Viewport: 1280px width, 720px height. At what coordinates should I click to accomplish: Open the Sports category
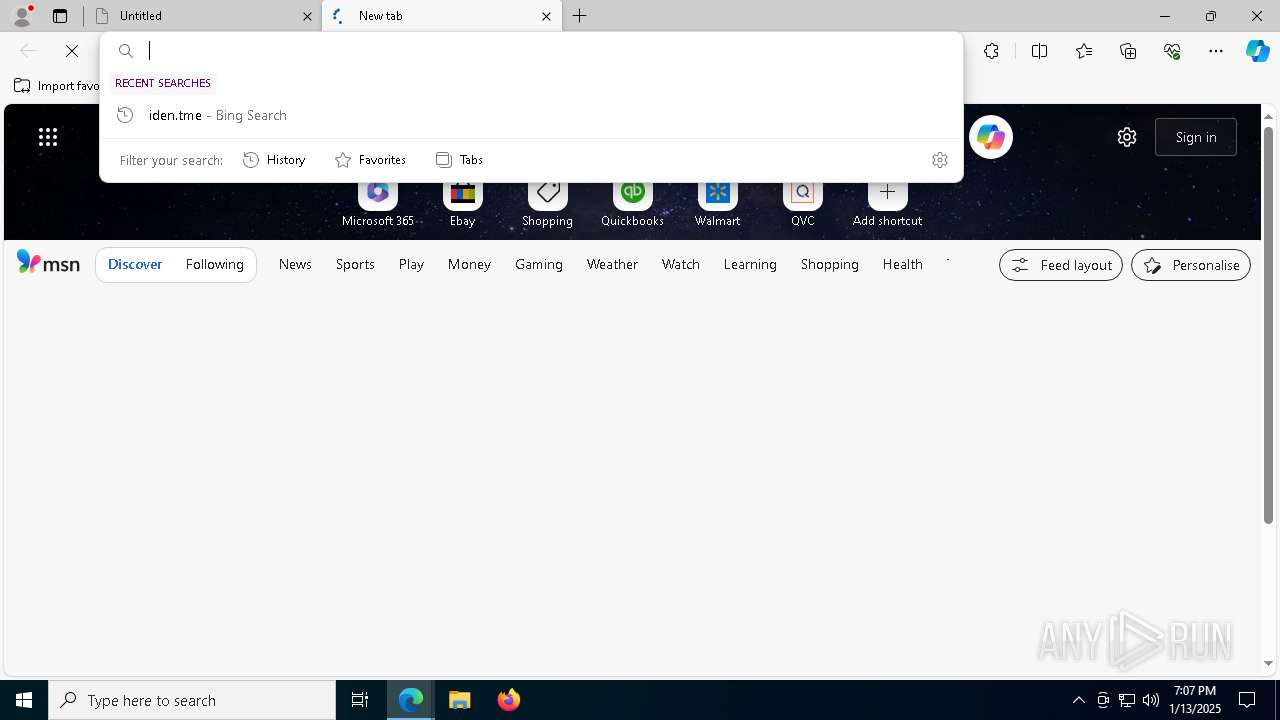355,264
